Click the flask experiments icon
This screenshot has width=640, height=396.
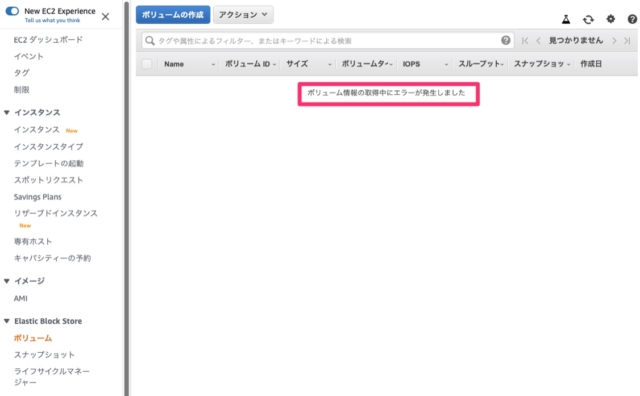[x=566, y=19]
